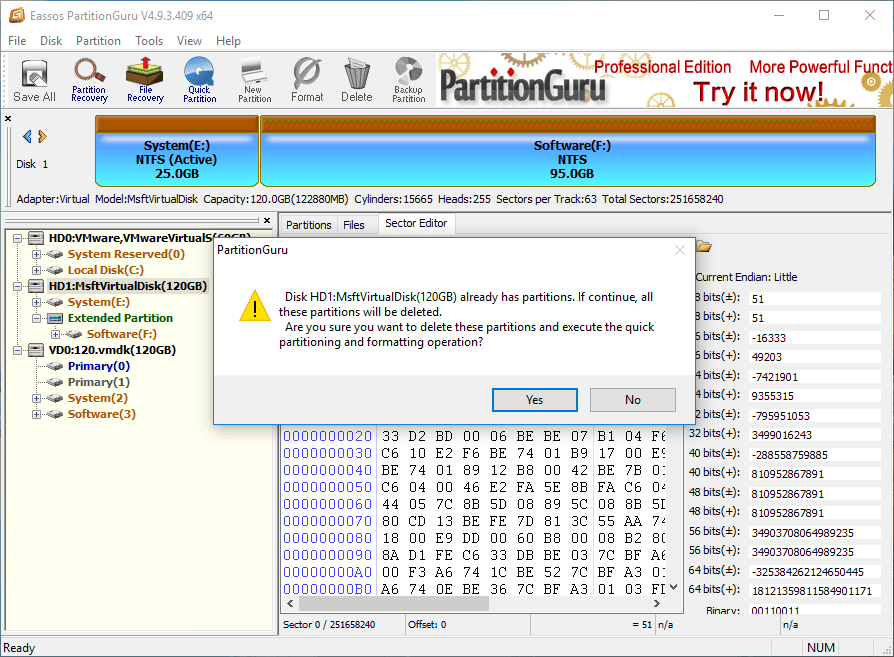This screenshot has height=657, width=894.
Task: Click offset address 0000000020
Action: click(x=327, y=436)
